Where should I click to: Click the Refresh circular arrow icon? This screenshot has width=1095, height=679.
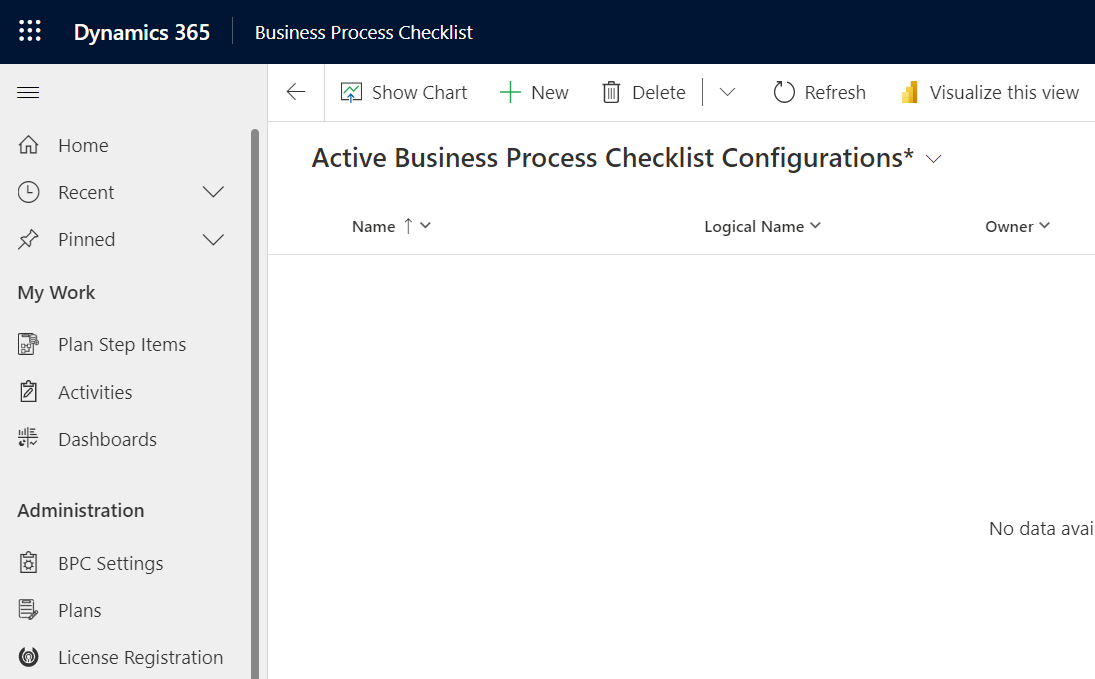[784, 93]
